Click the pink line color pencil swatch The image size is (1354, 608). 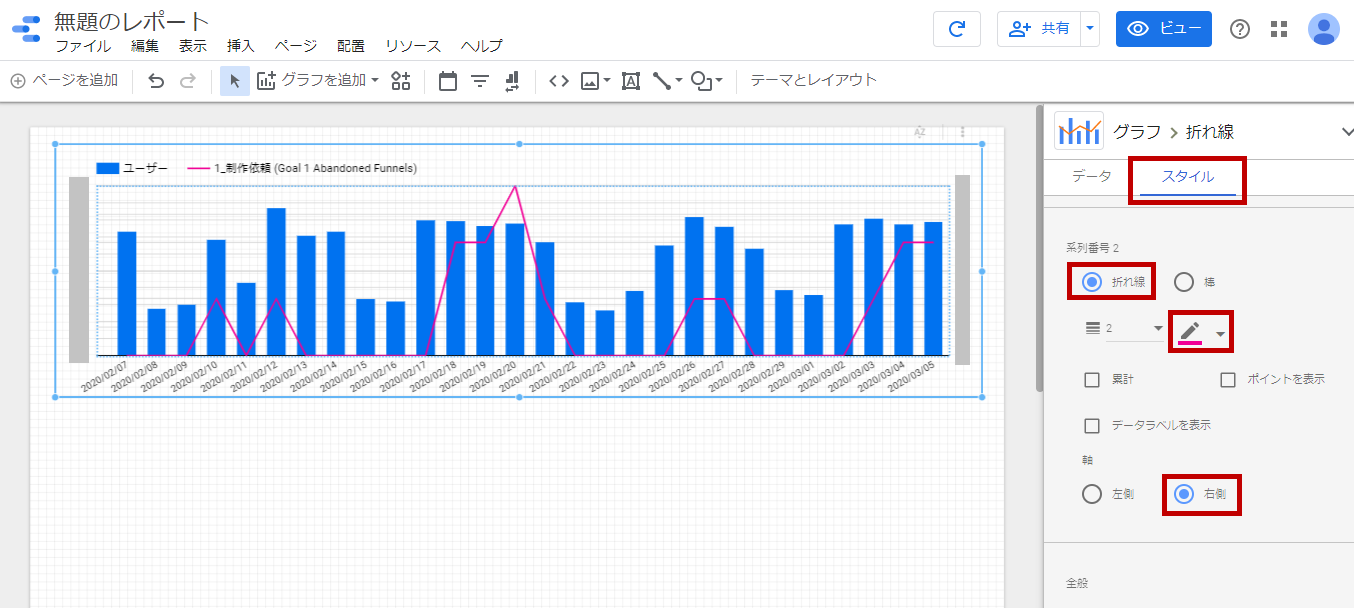point(1190,332)
